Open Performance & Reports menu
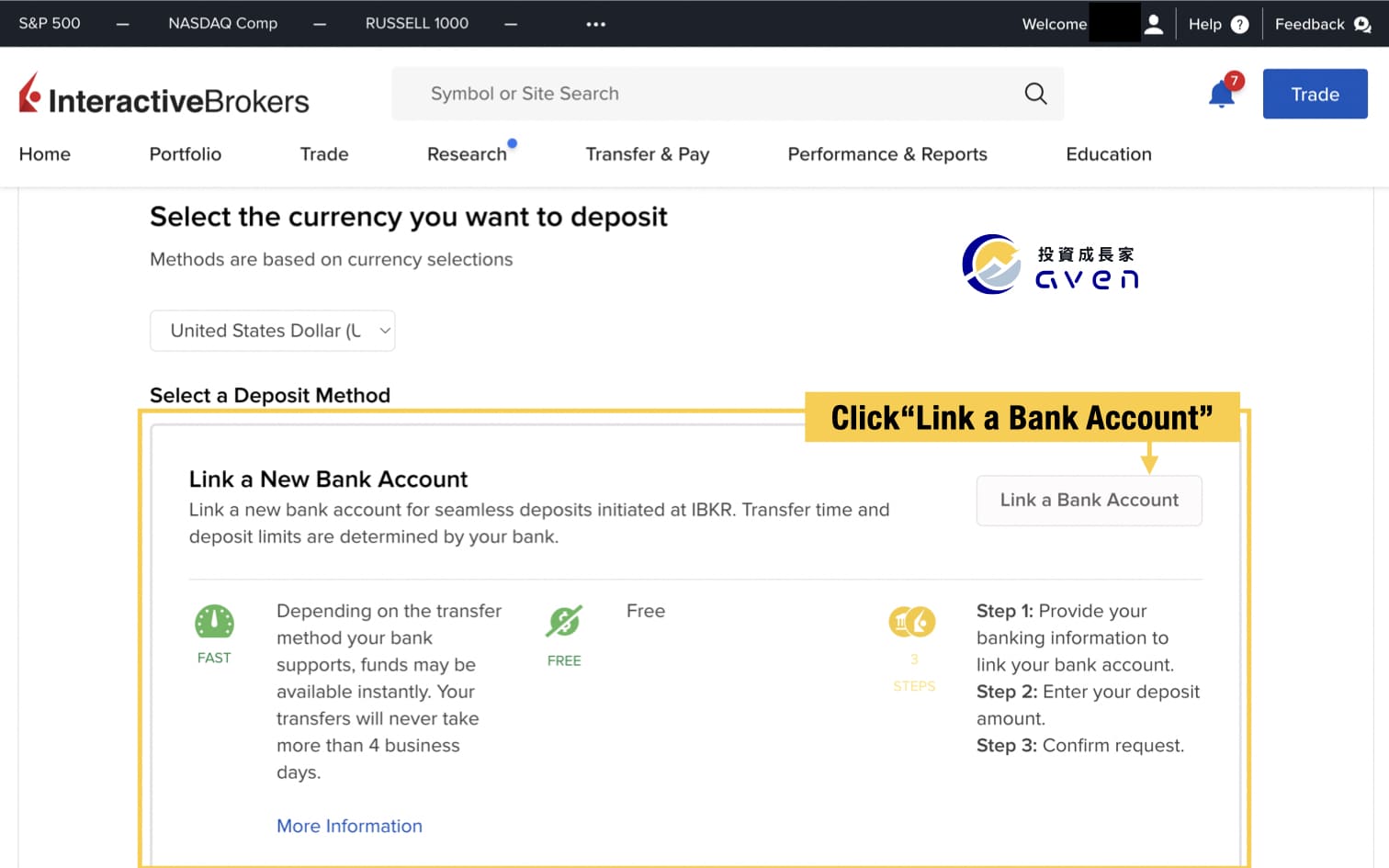 (887, 154)
